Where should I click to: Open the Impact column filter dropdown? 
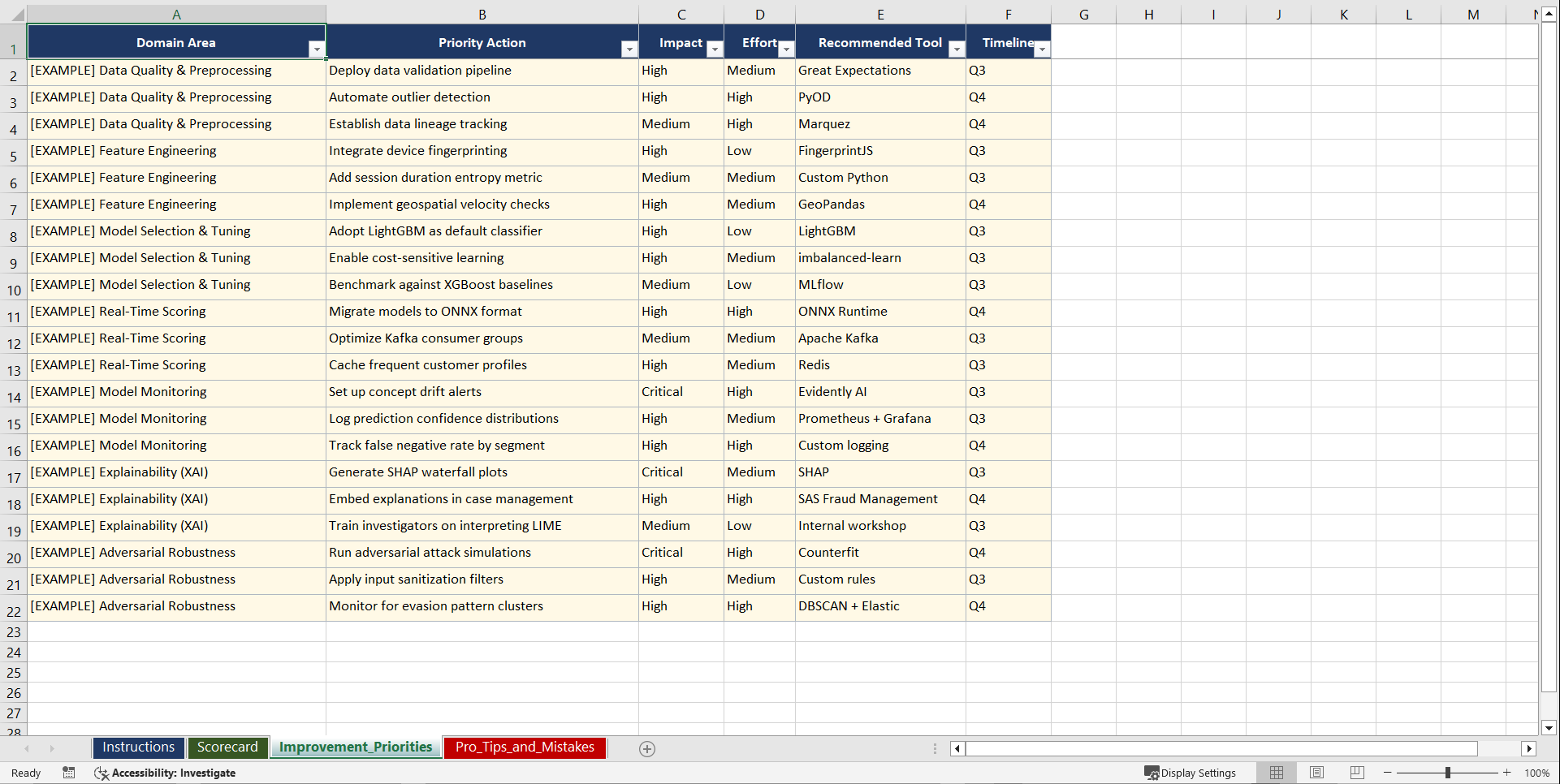(715, 50)
